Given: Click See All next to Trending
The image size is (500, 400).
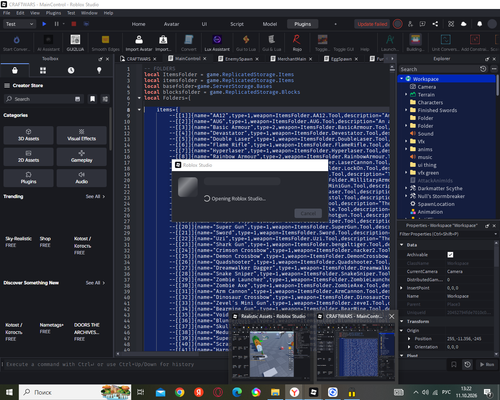Looking at the screenshot, I should click(95, 197).
